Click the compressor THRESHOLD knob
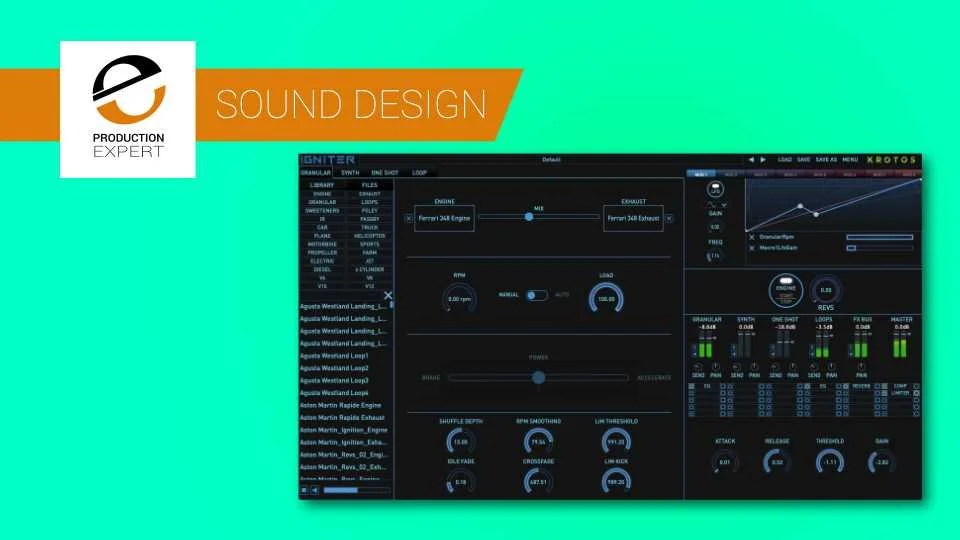The image size is (960, 540). [830, 462]
